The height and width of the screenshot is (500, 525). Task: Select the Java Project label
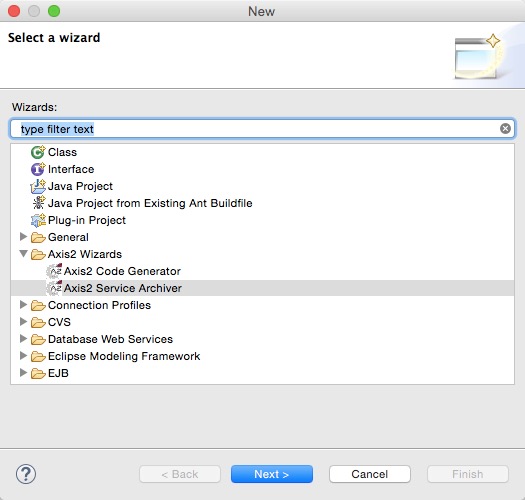[80, 186]
